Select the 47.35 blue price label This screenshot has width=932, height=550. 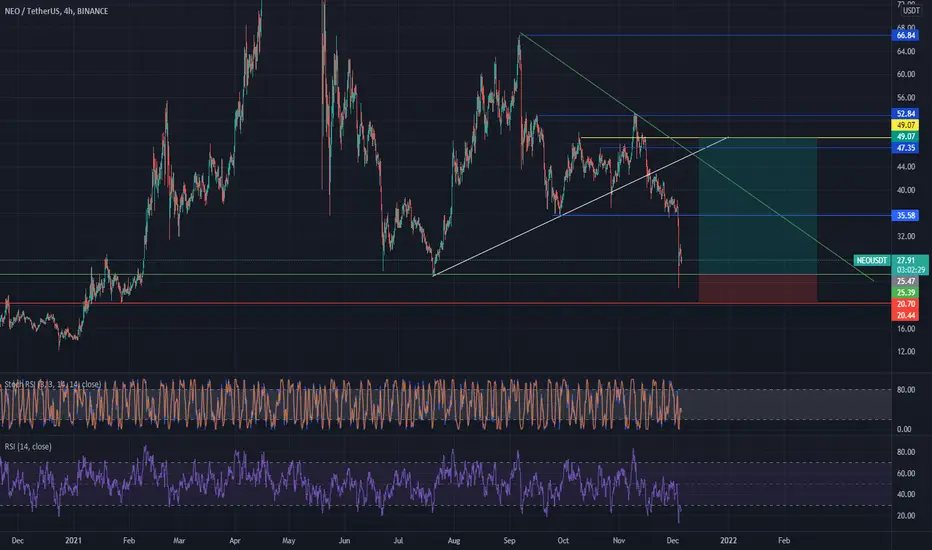pos(905,148)
